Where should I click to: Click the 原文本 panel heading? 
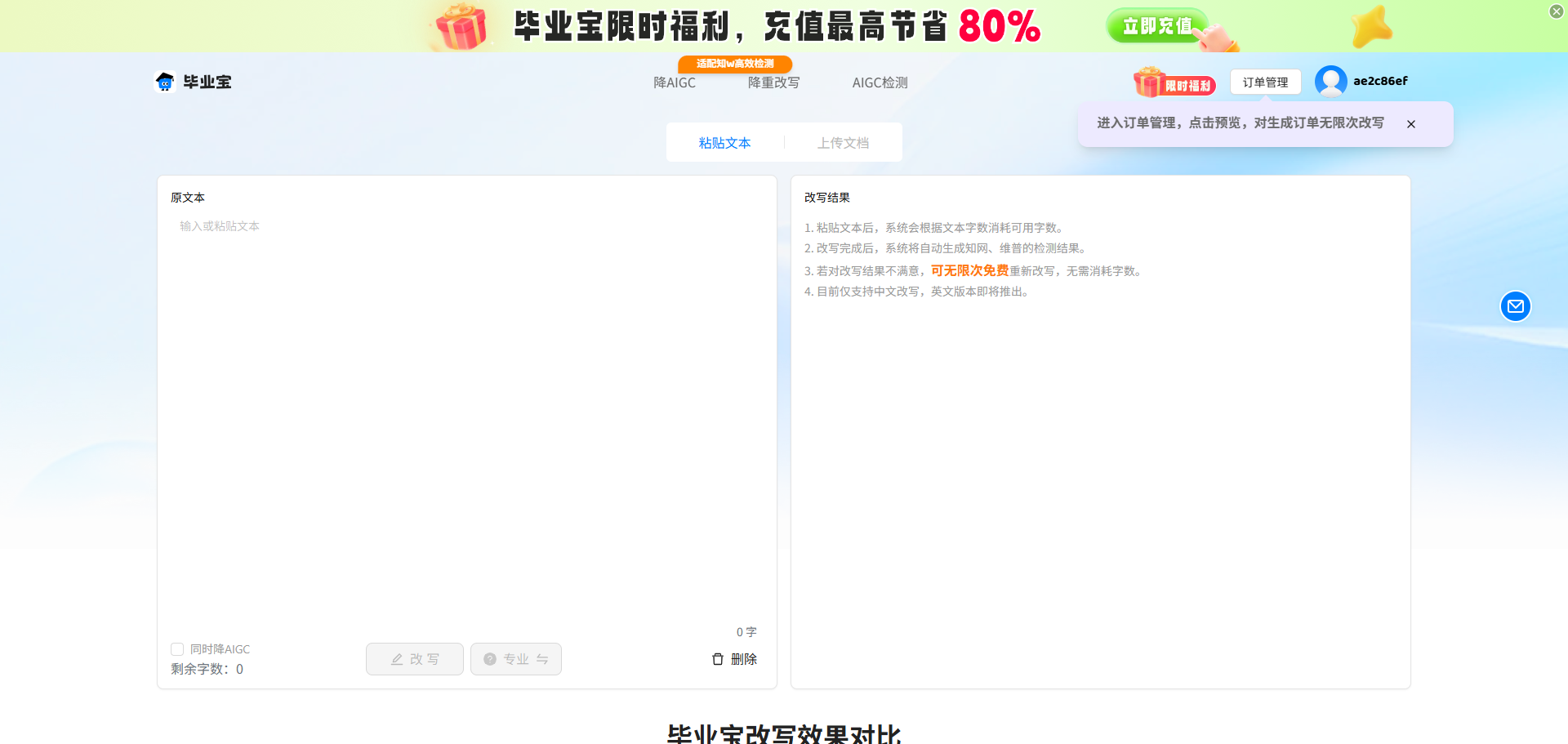[188, 198]
